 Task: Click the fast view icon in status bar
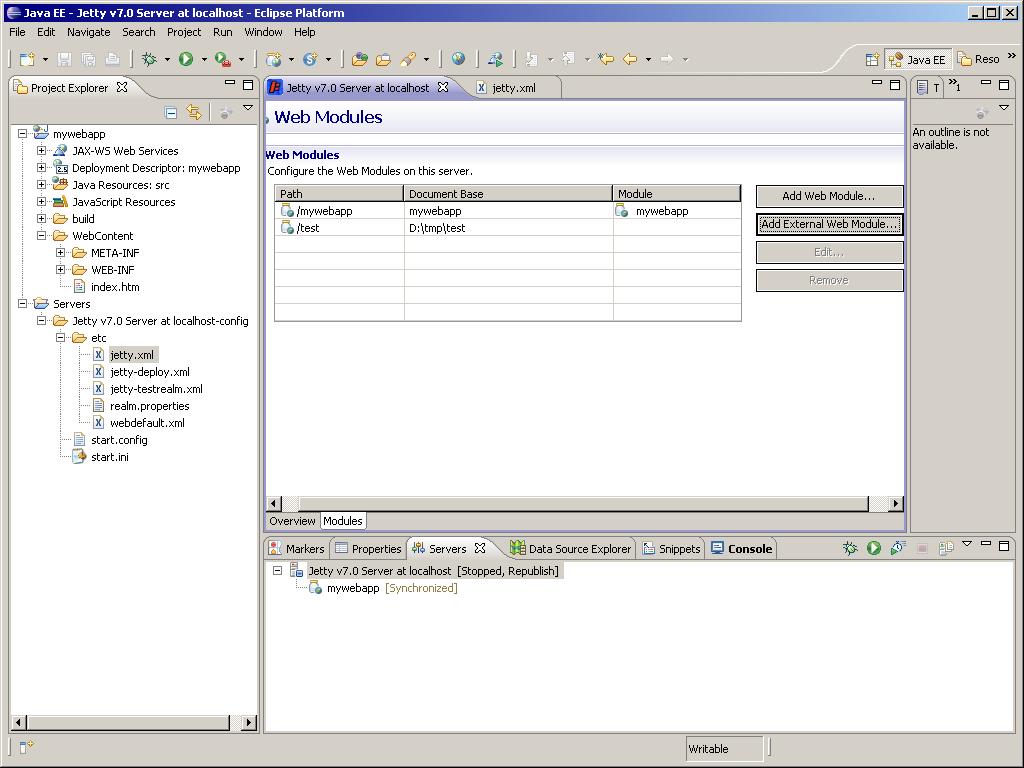[x=26, y=746]
